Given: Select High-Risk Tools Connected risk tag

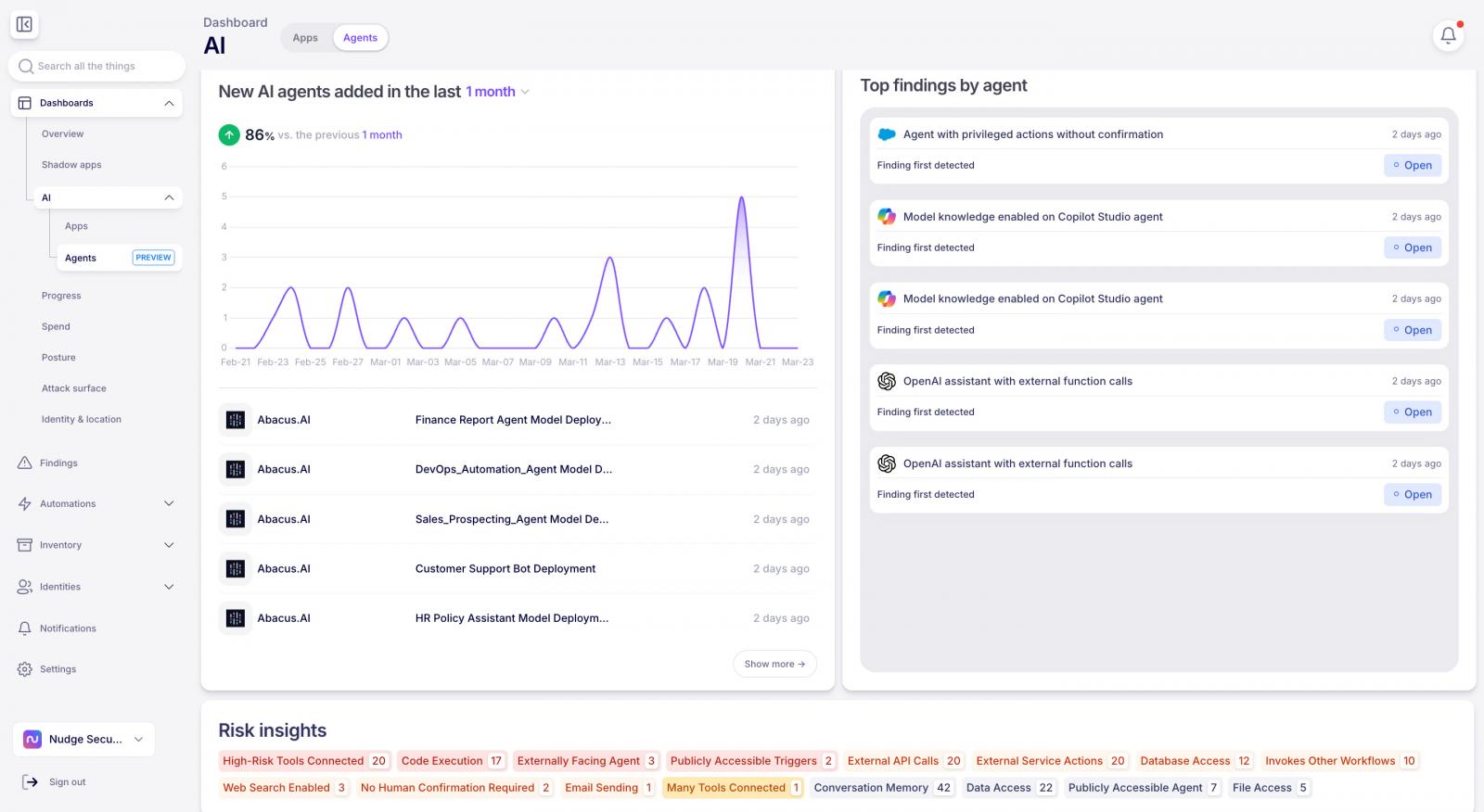Looking at the screenshot, I should coord(304,761).
